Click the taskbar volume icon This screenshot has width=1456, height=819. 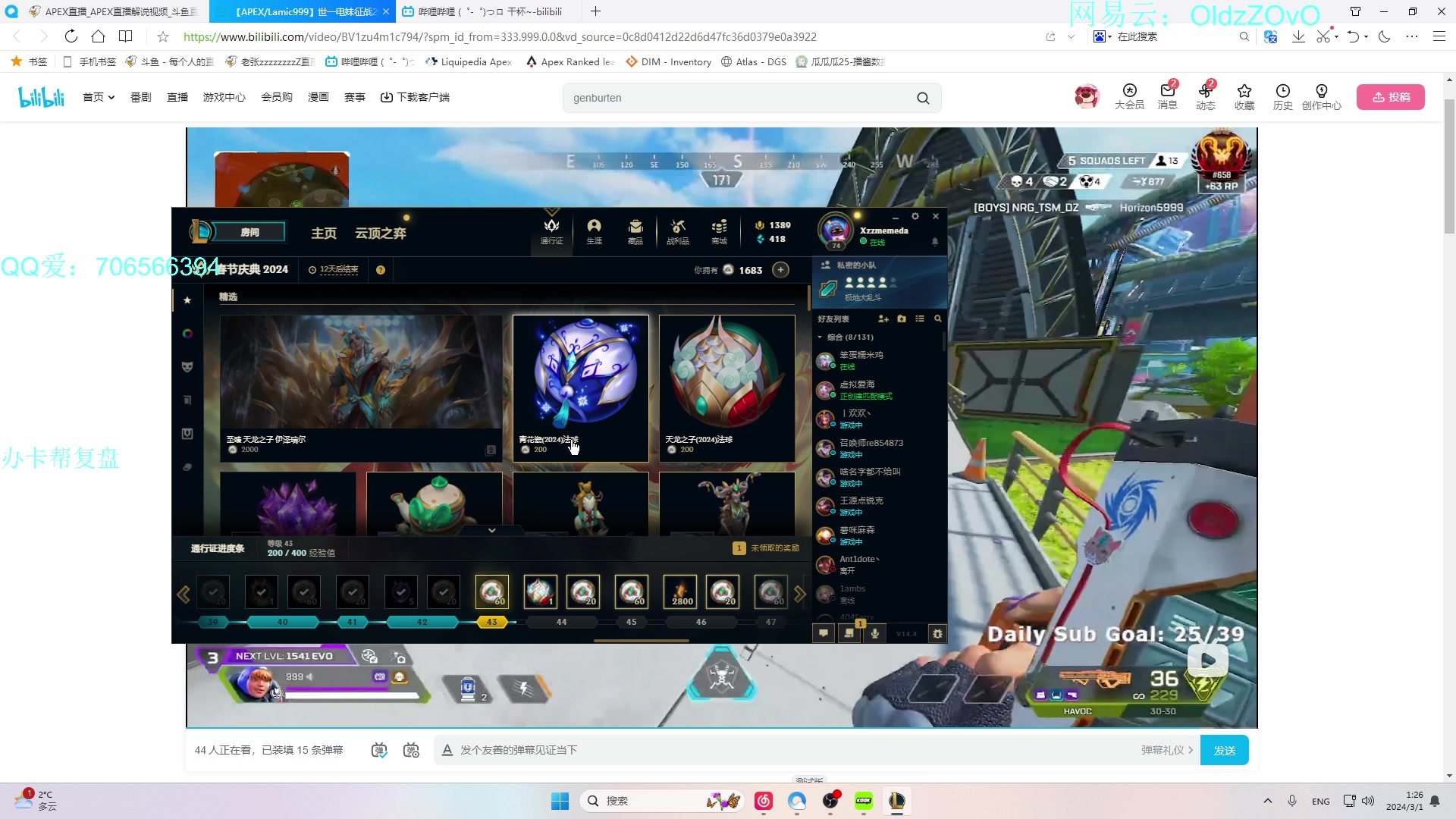(1368, 801)
